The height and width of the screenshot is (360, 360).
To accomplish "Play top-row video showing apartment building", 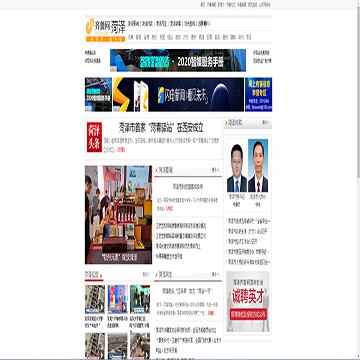I will pyautogui.click(x=95, y=299).
